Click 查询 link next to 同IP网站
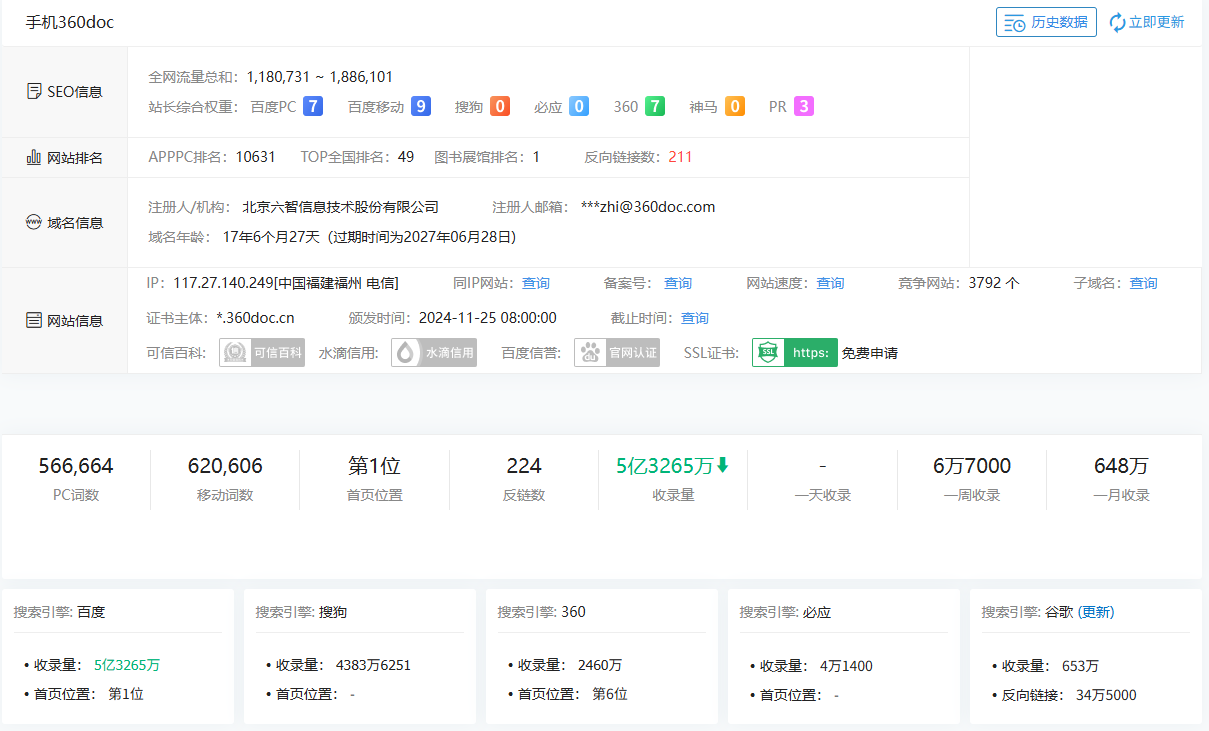The image size is (1209, 731). [536, 283]
